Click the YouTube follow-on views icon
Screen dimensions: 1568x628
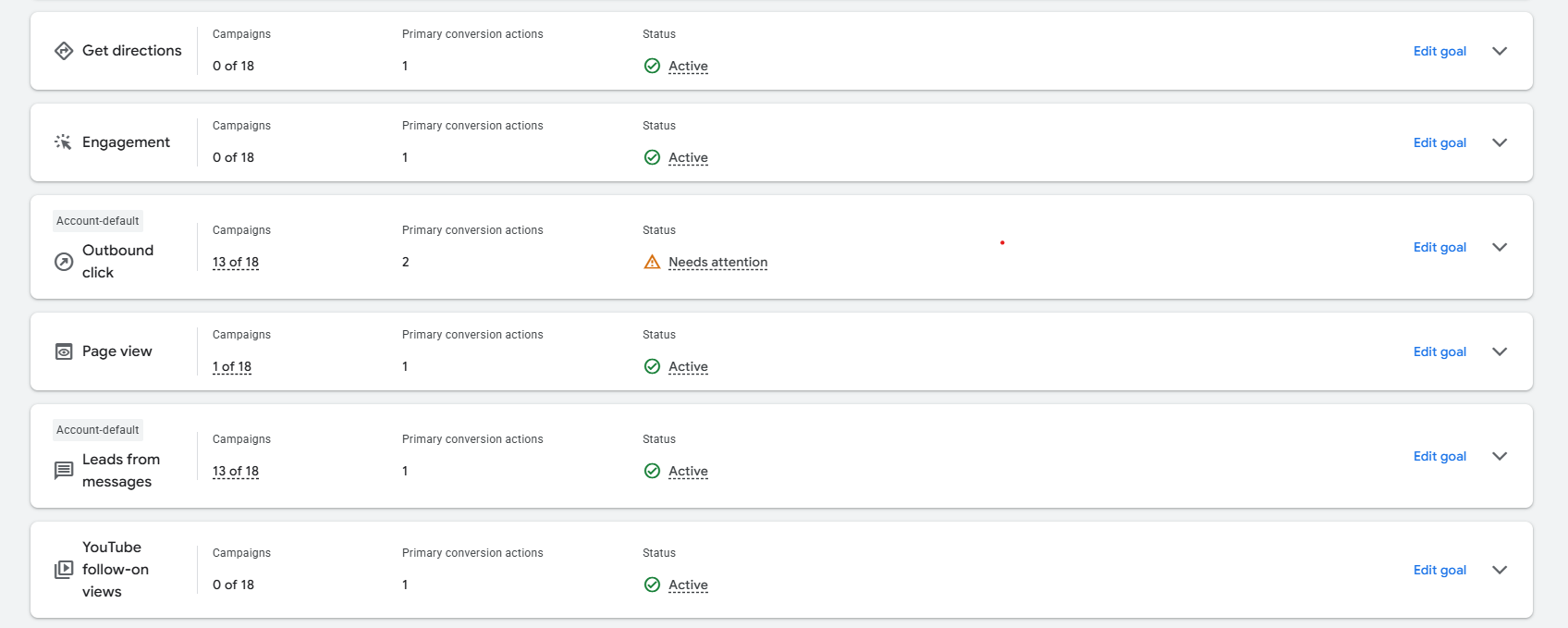tap(64, 570)
